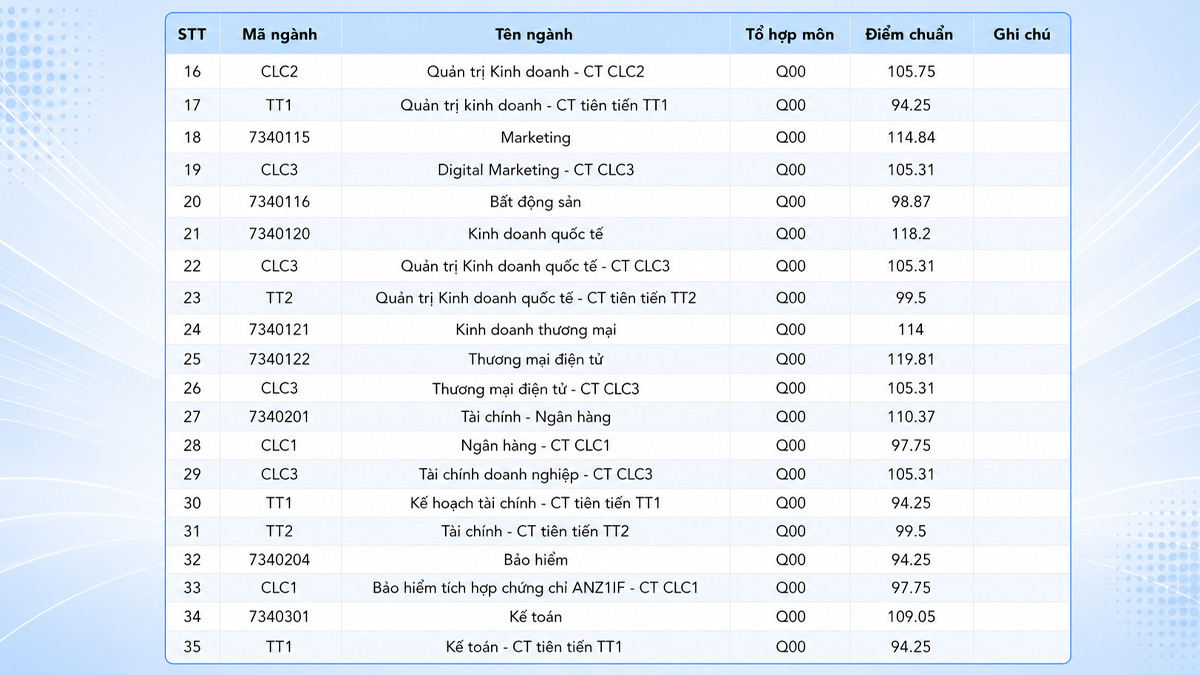
Task: Click code CLC3 in the Digital Marketing row
Action: pyautogui.click(x=280, y=169)
